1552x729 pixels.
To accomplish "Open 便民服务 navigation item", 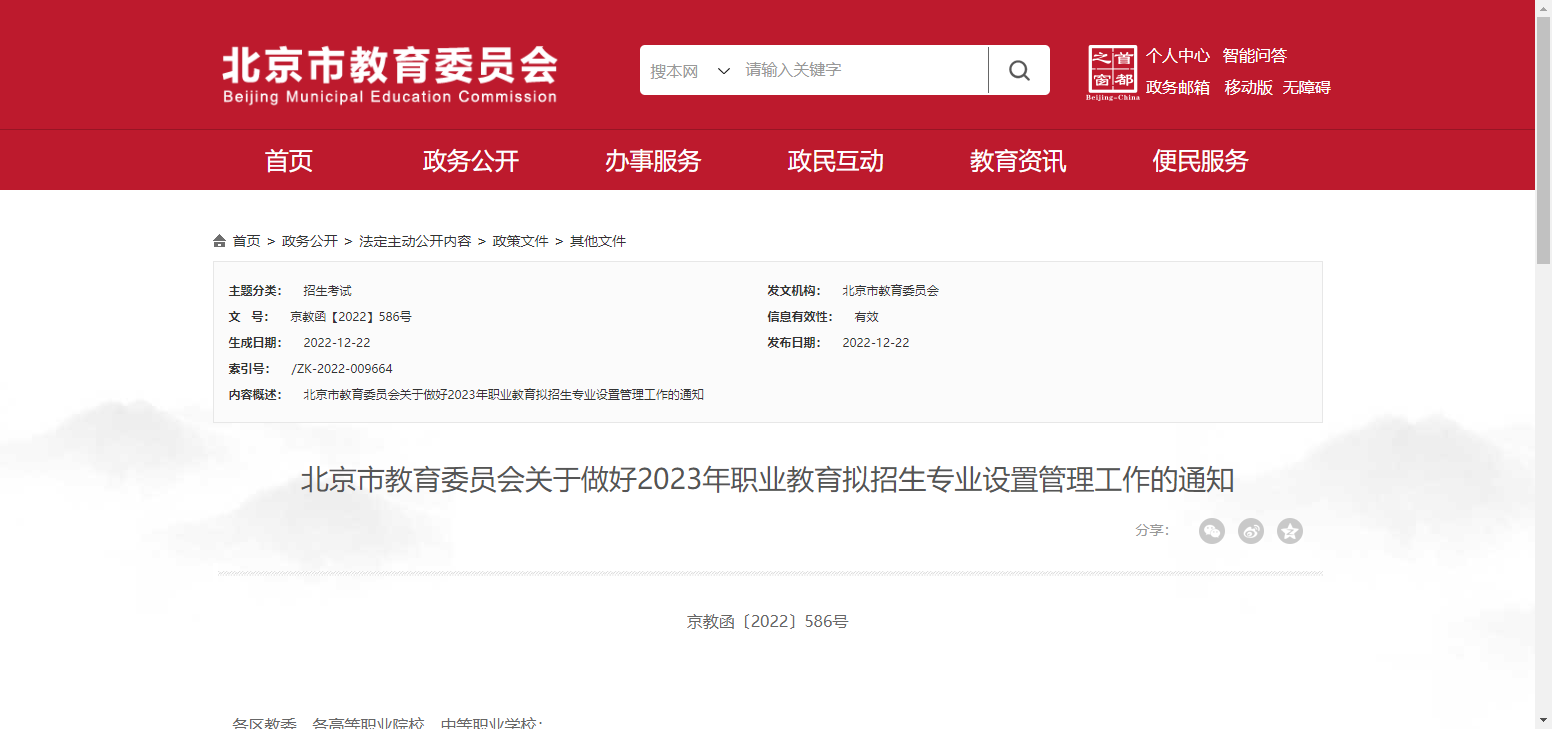I will click(x=1200, y=161).
